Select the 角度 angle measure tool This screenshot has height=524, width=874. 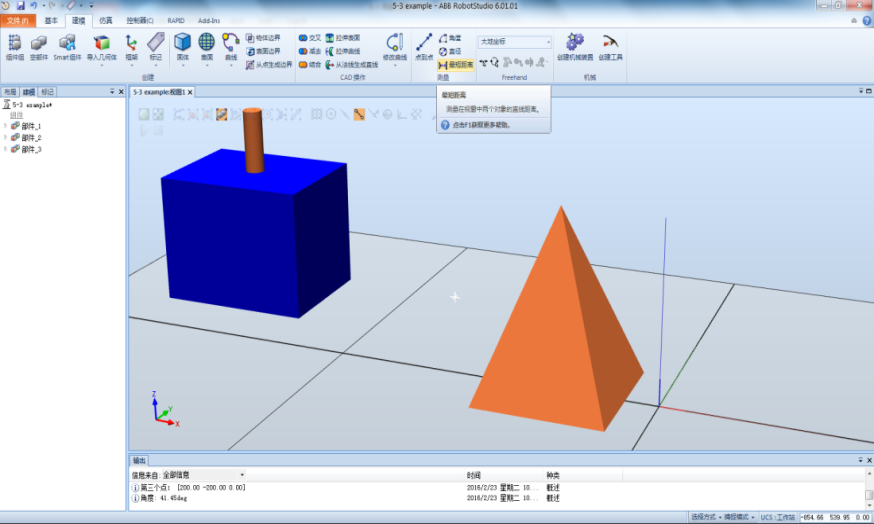(450, 38)
